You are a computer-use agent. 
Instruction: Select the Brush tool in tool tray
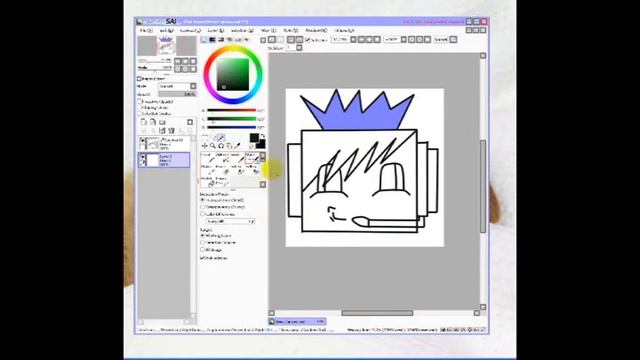(x=239, y=158)
